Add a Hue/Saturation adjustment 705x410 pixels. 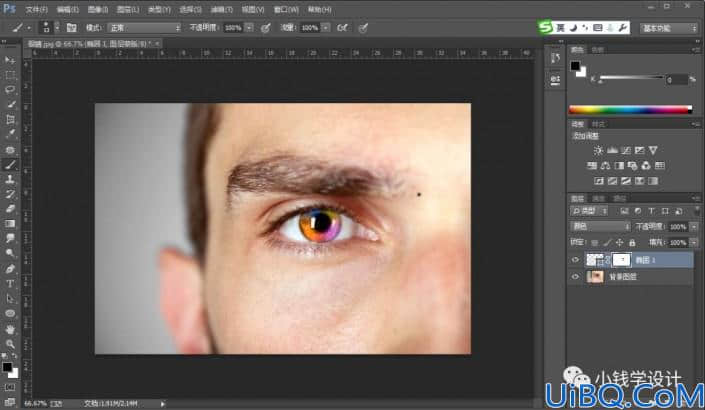[592, 166]
